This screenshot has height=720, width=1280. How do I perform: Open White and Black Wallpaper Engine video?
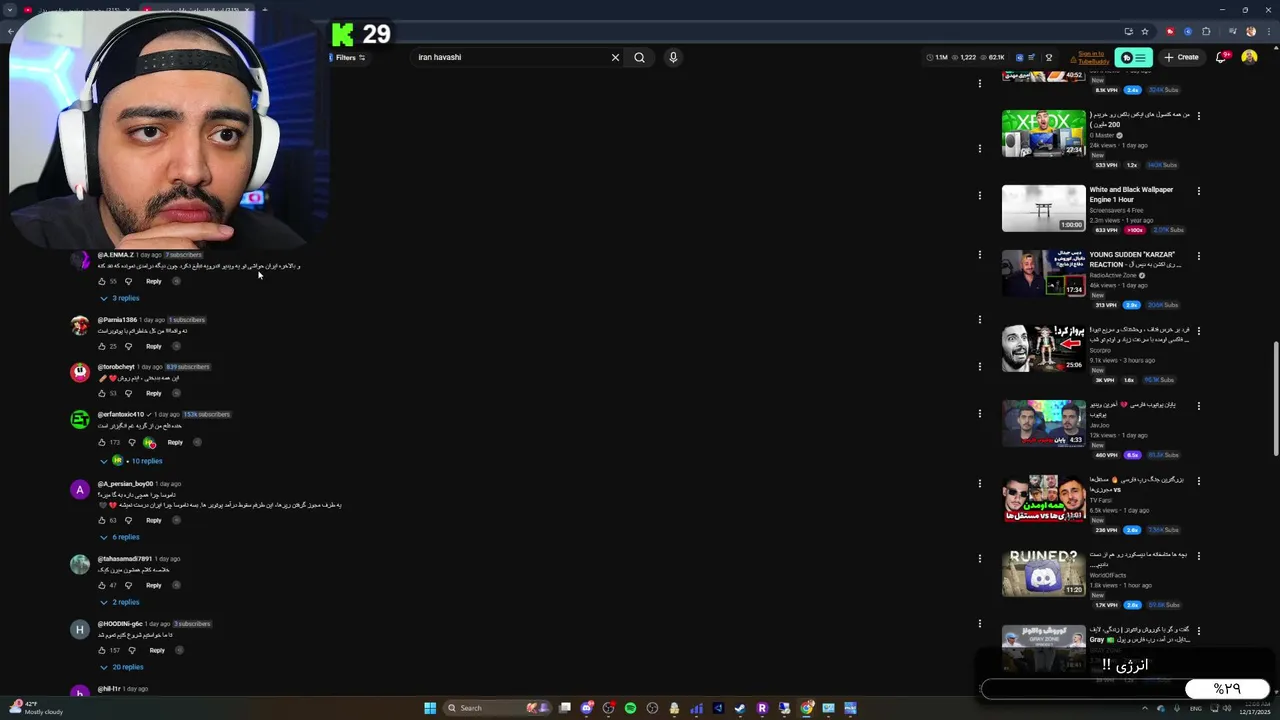(x=1043, y=208)
